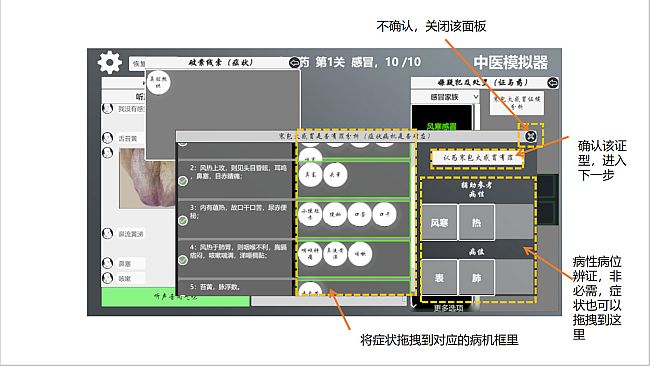Click the 认为寒包火感冒有理 confirm button
The width and height of the screenshot is (650, 366).
(x=478, y=158)
